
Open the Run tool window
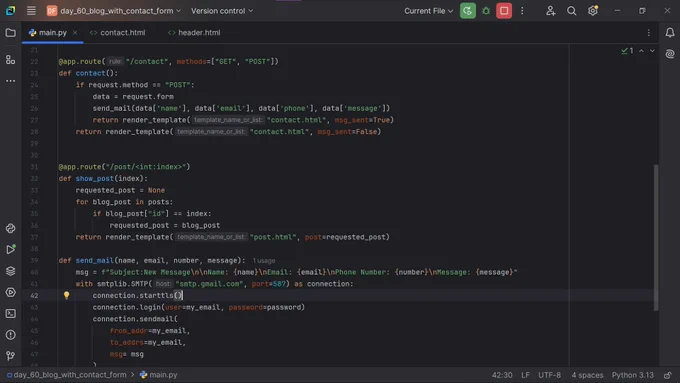10,249
